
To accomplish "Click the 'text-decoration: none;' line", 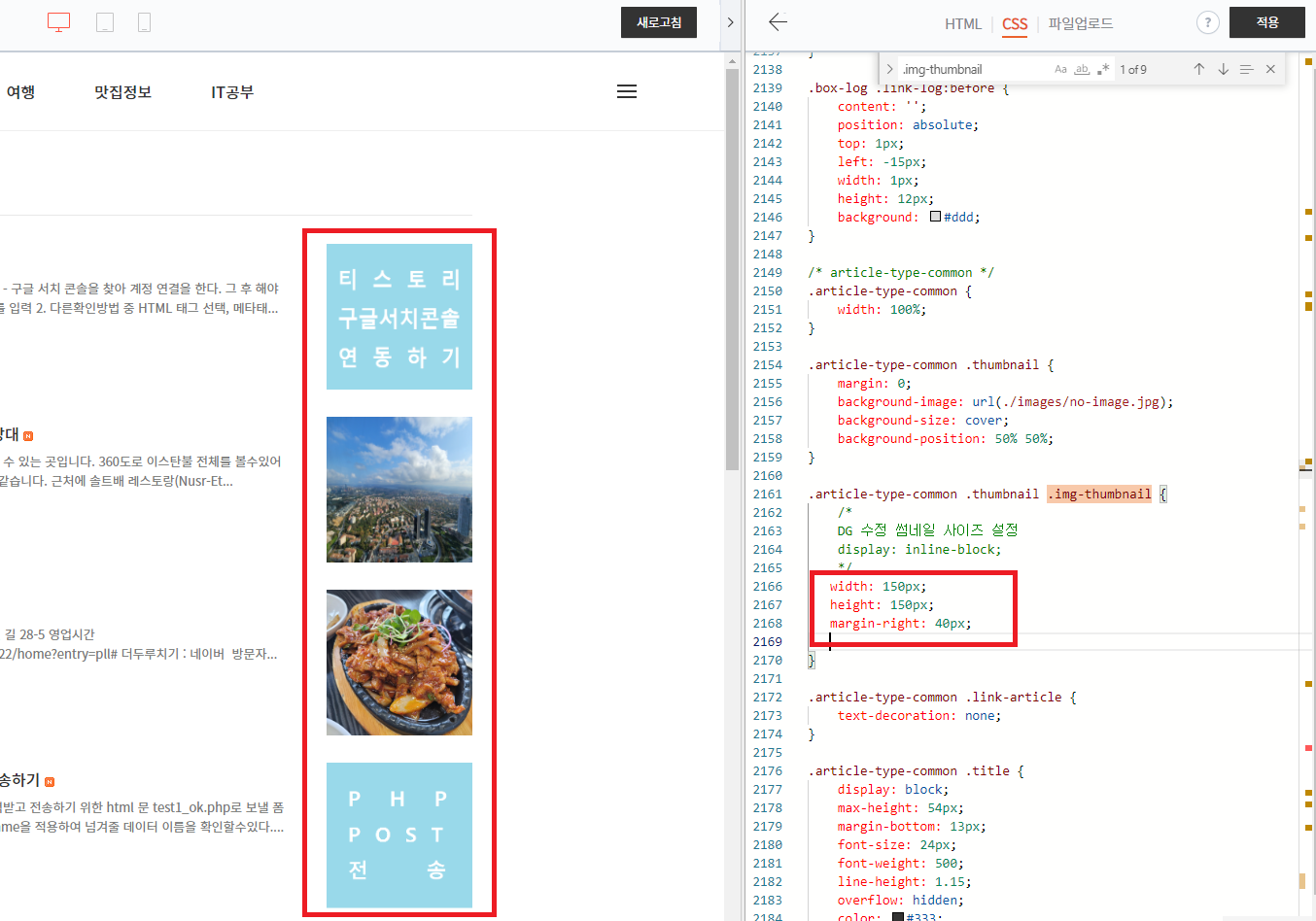I will 919,716.
